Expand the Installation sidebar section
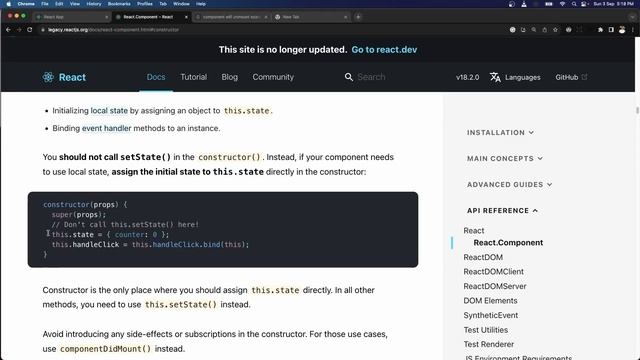640x360 pixels. click(x=500, y=133)
